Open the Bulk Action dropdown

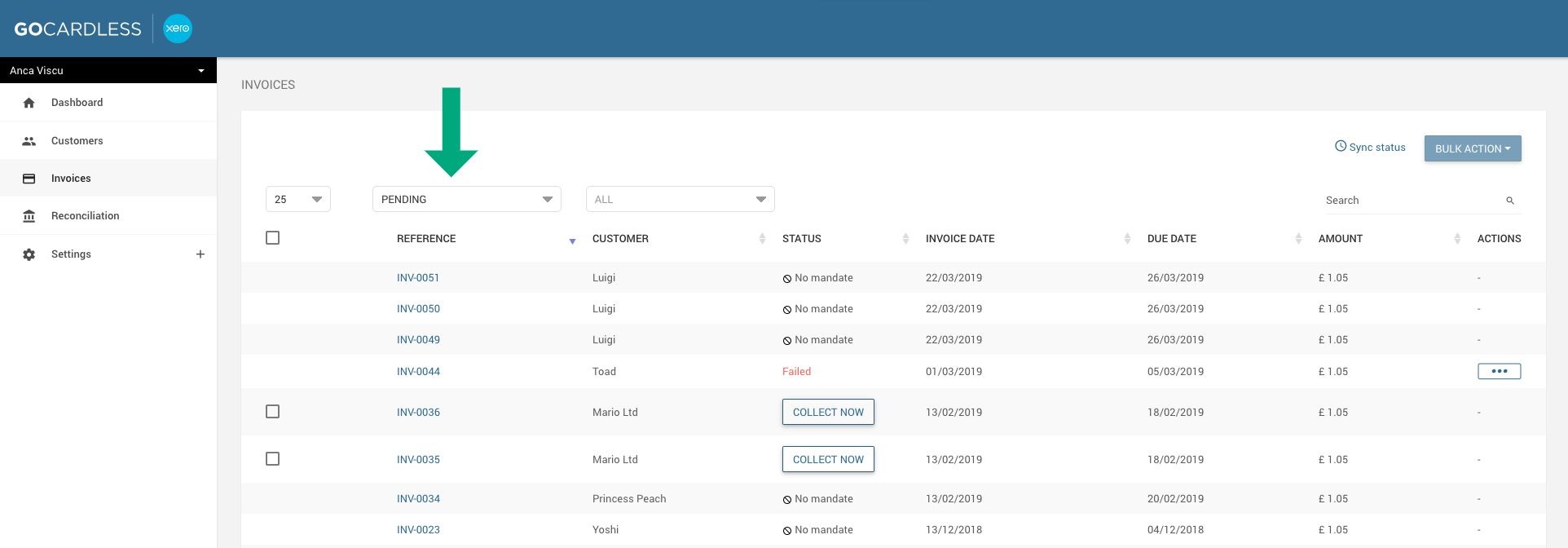1473,148
